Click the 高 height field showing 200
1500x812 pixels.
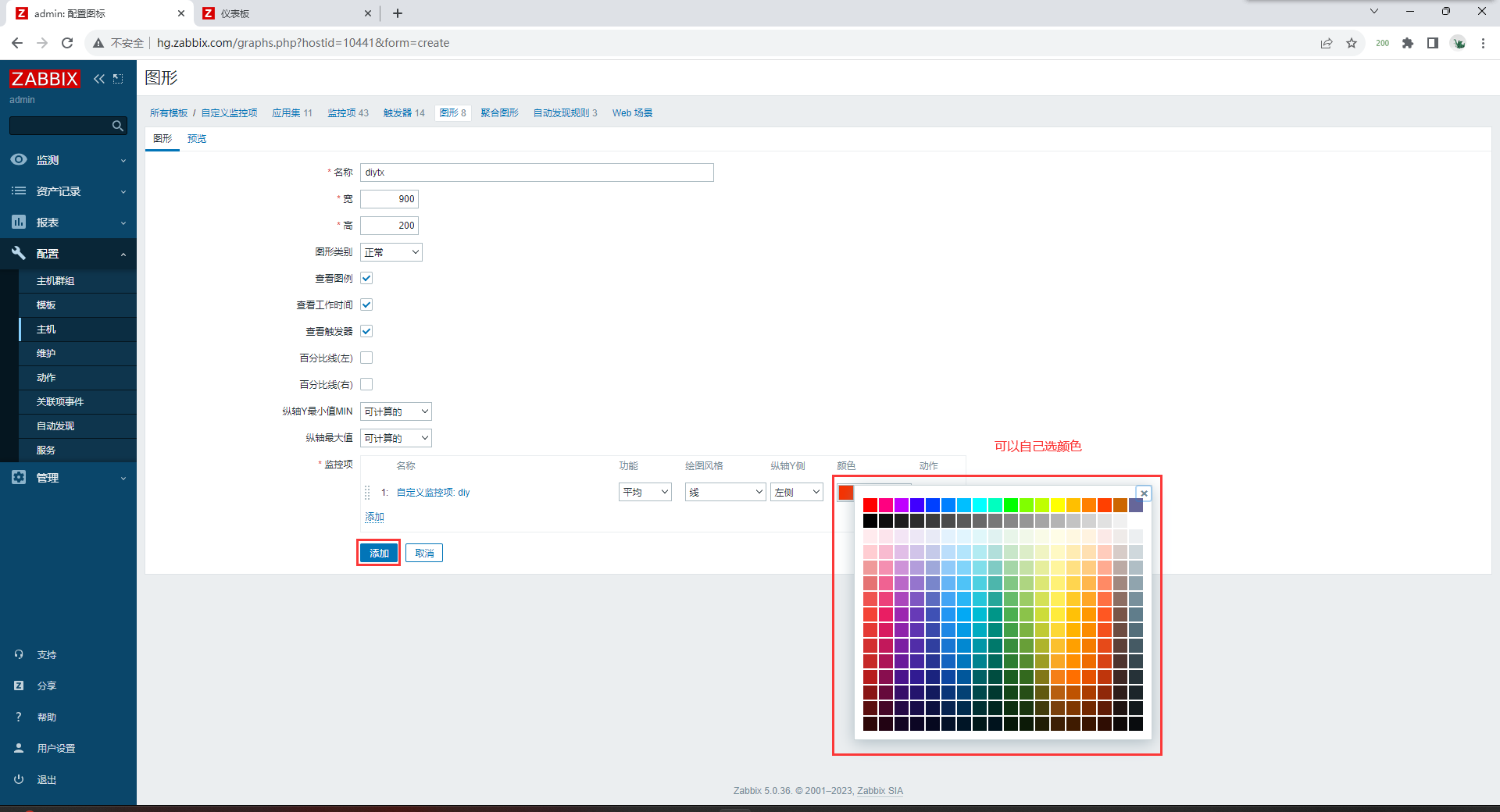click(389, 226)
